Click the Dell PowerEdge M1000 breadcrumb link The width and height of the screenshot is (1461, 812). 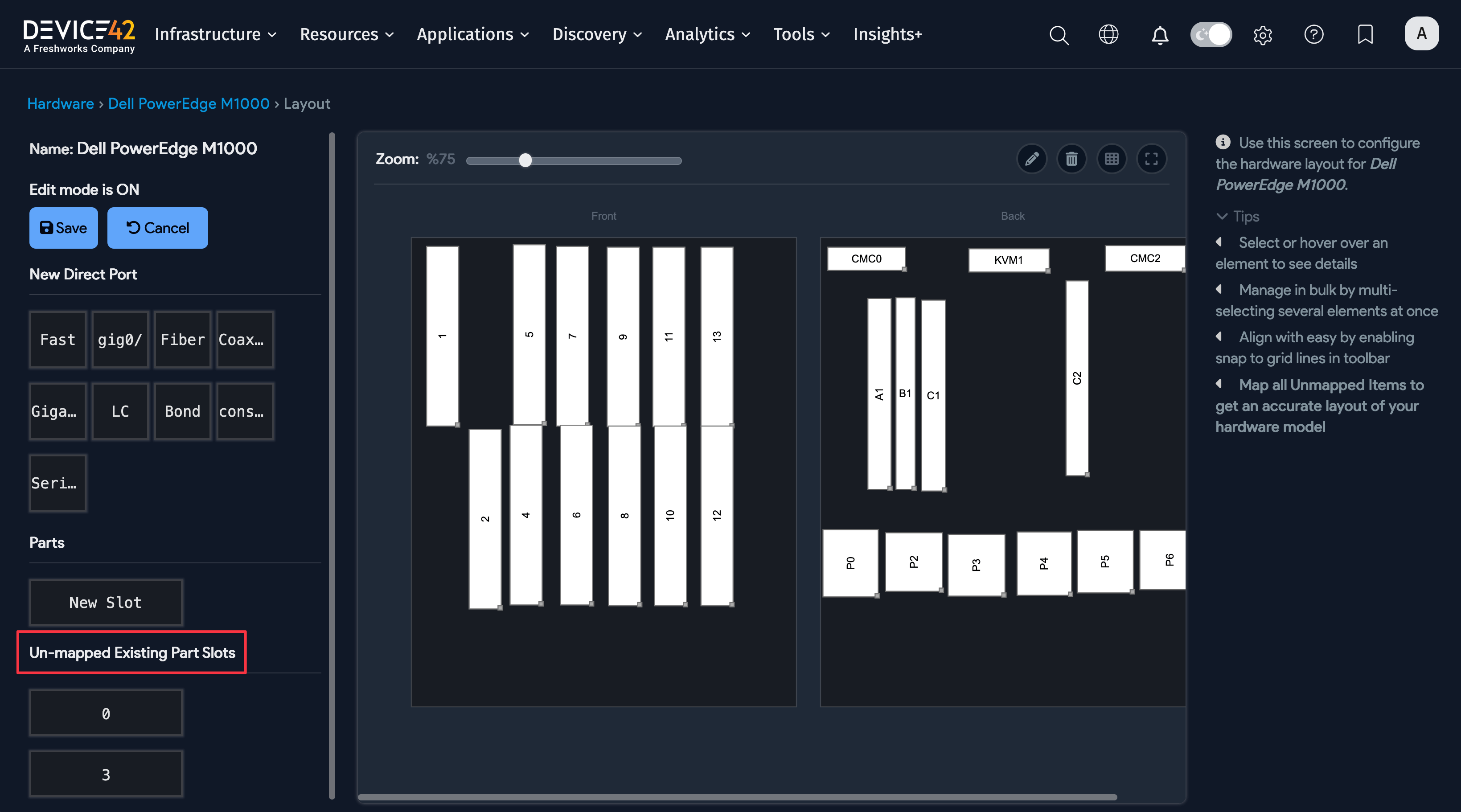[x=188, y=104]
